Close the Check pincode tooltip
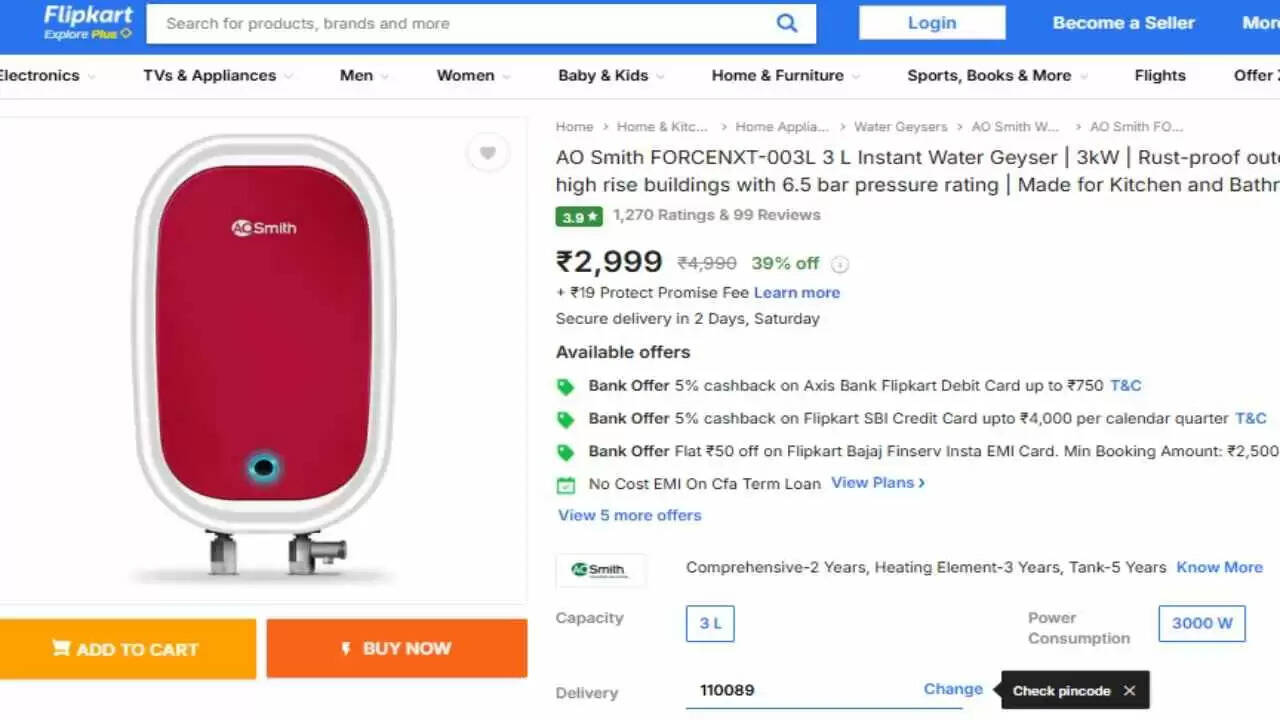The image size is (1280, 720). (x=1129, y=690)
